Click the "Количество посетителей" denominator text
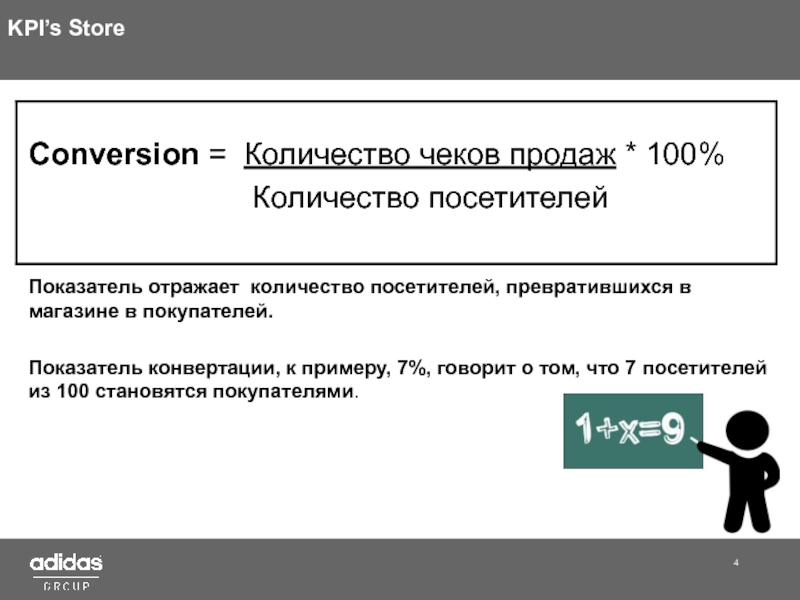800x600 pixels. [x=429, y=198]
